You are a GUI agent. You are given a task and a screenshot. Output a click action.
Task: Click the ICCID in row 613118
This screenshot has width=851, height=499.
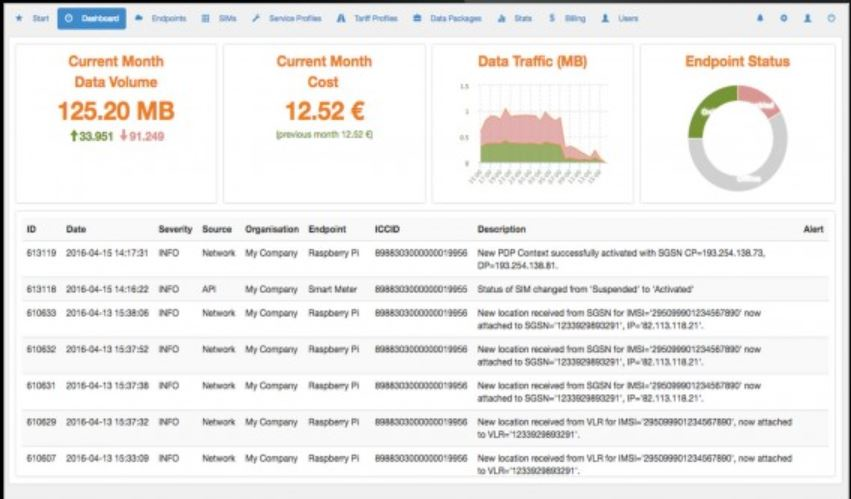click(x=421, y=289)
